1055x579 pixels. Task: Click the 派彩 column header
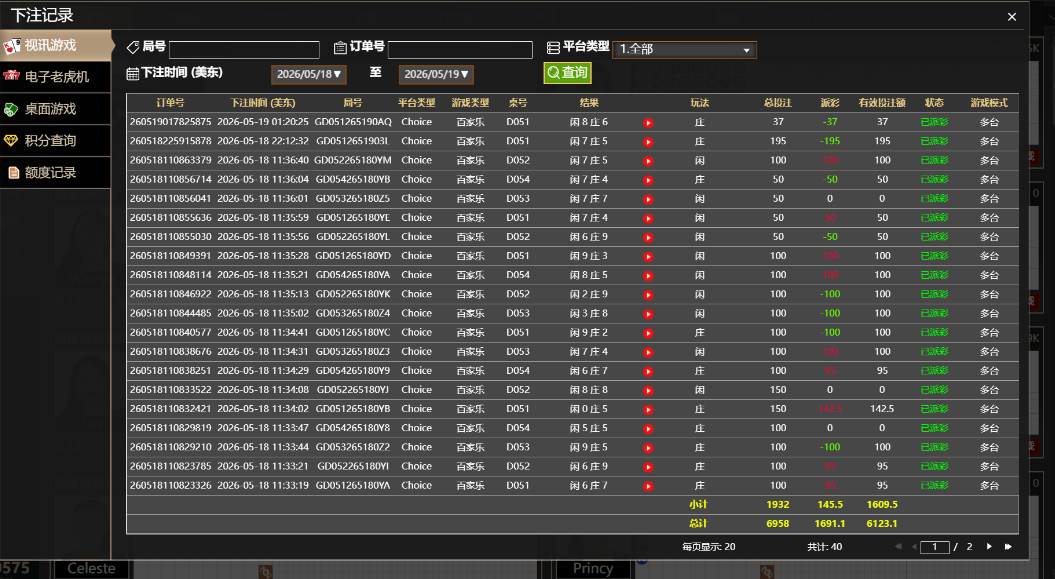830,103
